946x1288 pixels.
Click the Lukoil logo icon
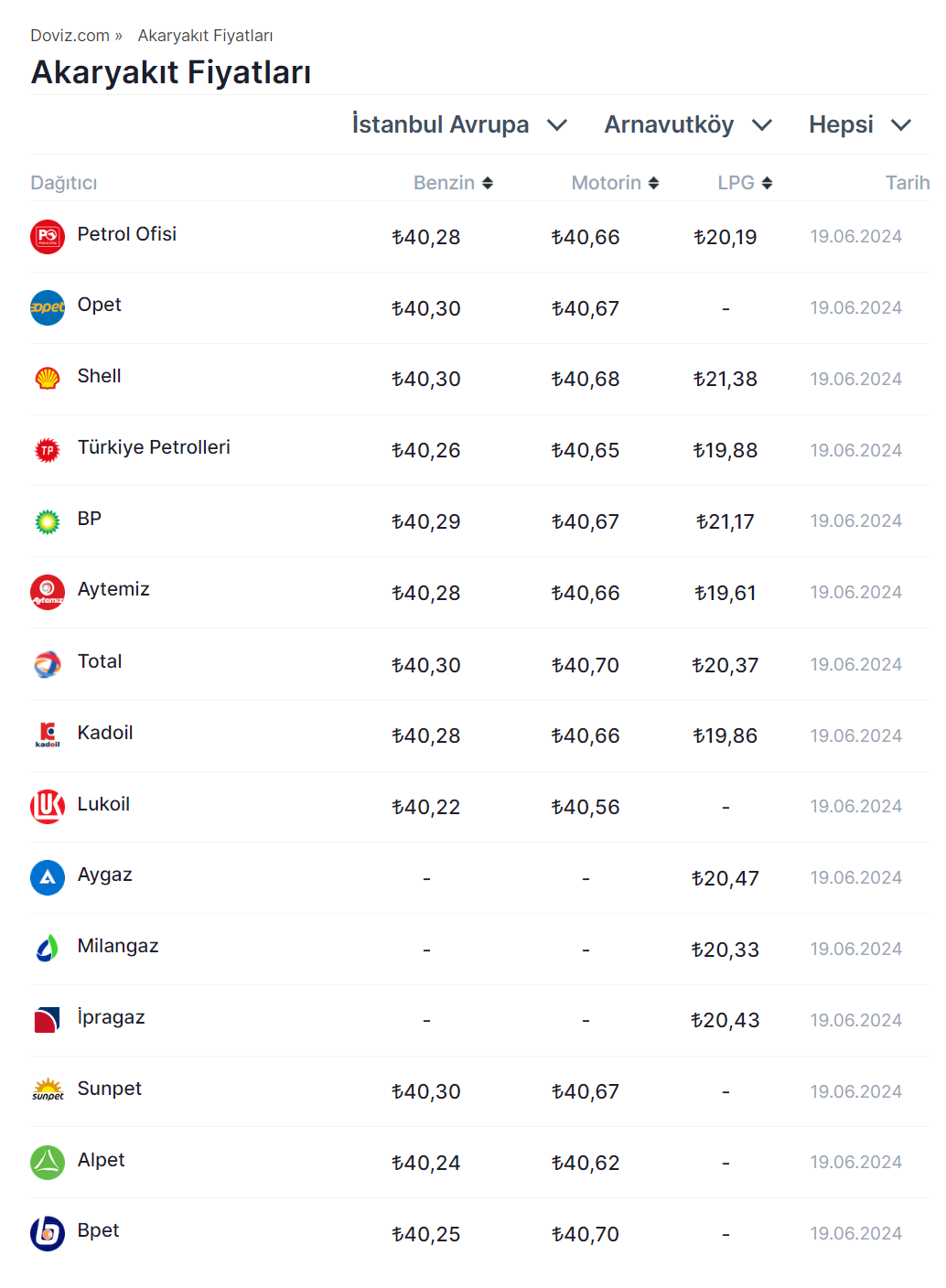[48, 806]
